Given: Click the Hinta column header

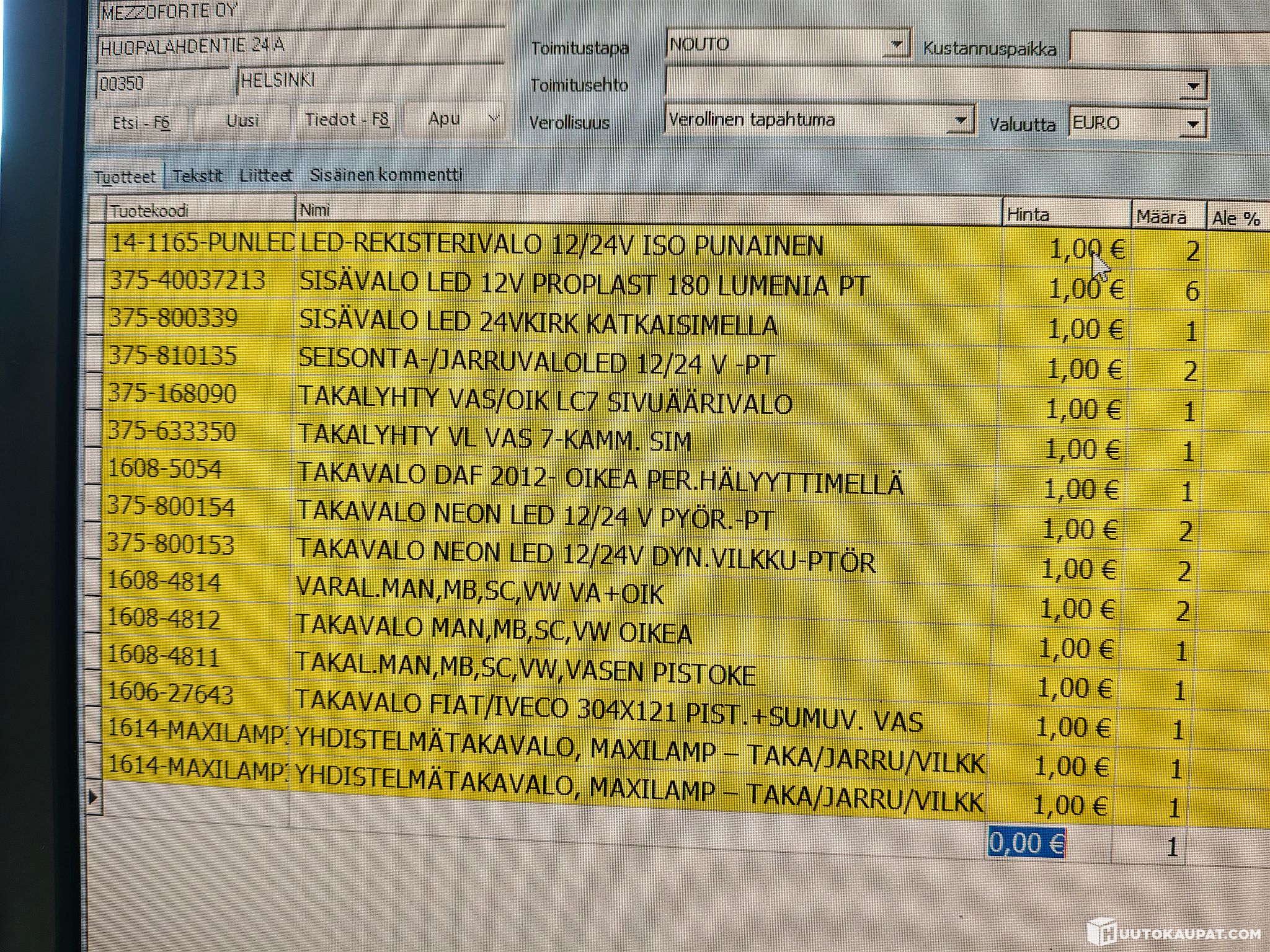Looking at the screenshot, I should pyautogui.click(x=1067, y=214).
